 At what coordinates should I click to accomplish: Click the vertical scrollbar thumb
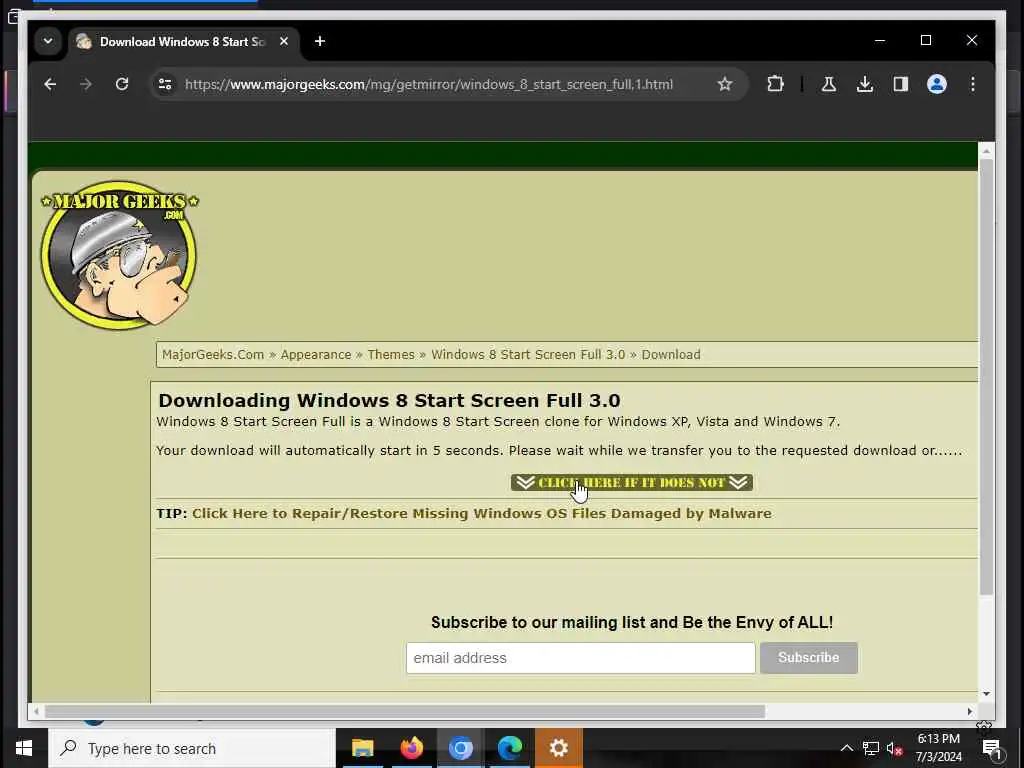[x=986, y=376]
